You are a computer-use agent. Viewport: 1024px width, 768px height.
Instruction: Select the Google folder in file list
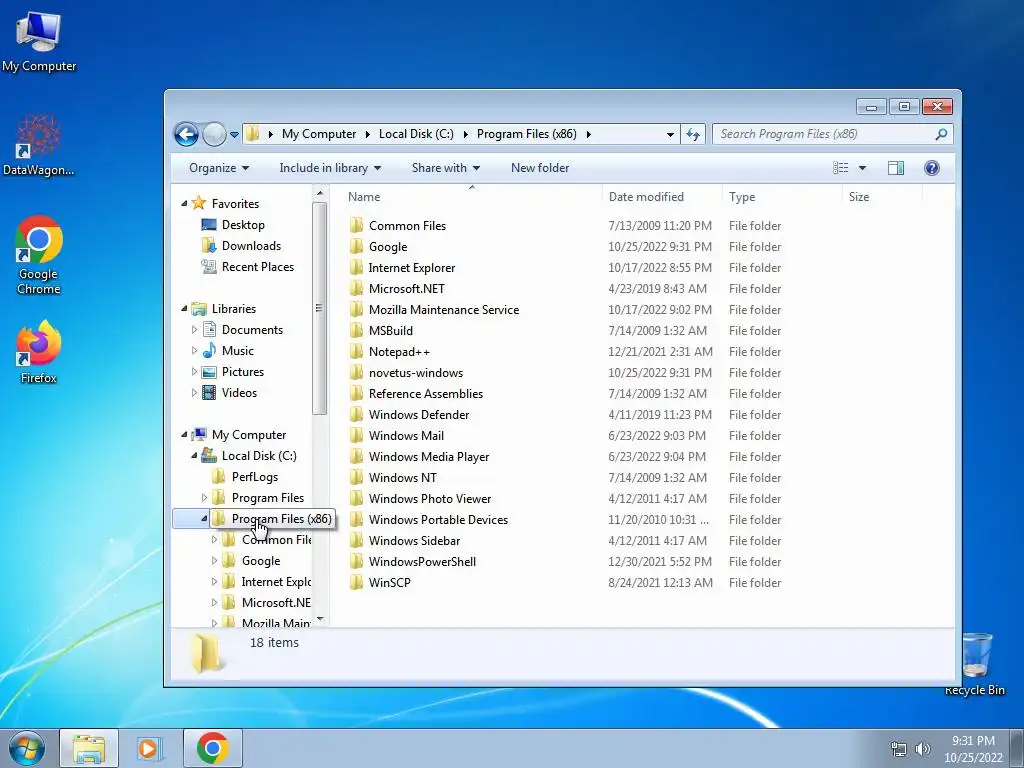click(x=388, y=247)
